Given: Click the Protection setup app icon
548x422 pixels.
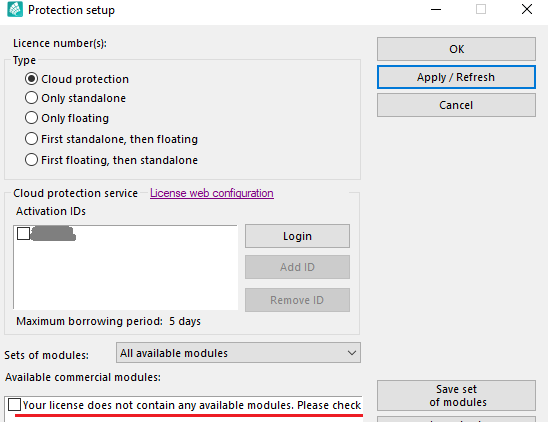Looking at the screenshot, I should click(x=15, y=9).
